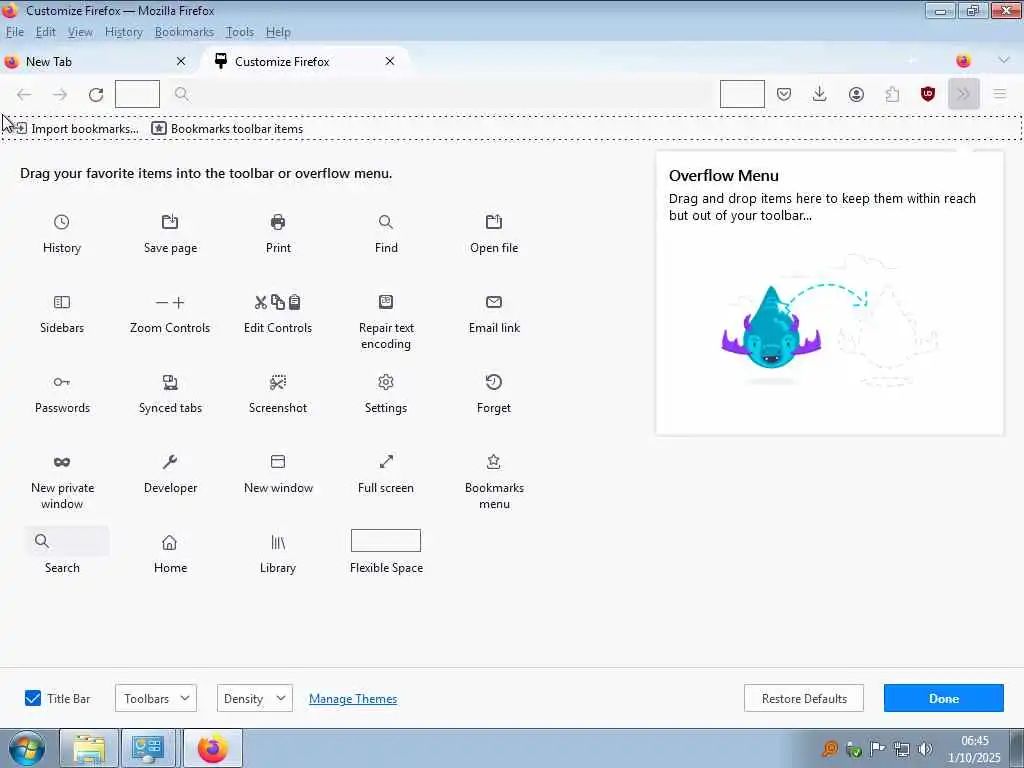Click the Forget item
The height and width of the screenshot is (768, 1024).
pos(494,394)
